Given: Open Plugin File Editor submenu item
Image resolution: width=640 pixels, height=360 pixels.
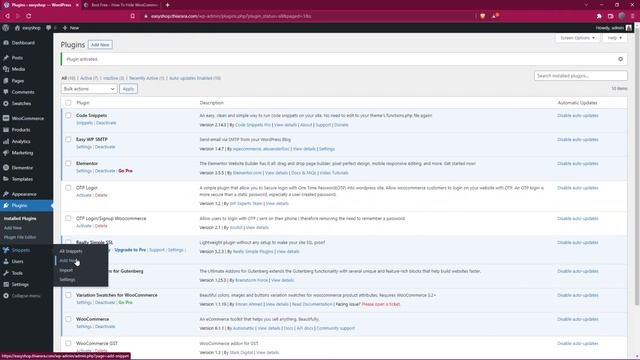Looking at the screenshot, I should (x=20, y=237).
